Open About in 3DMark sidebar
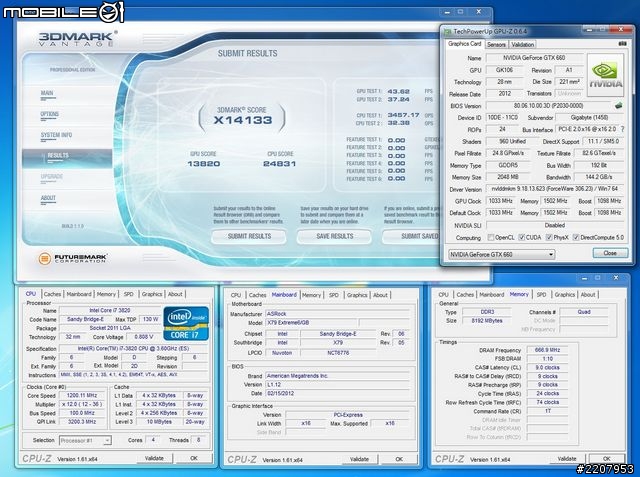The image size is (640, 477). (48, 198)
